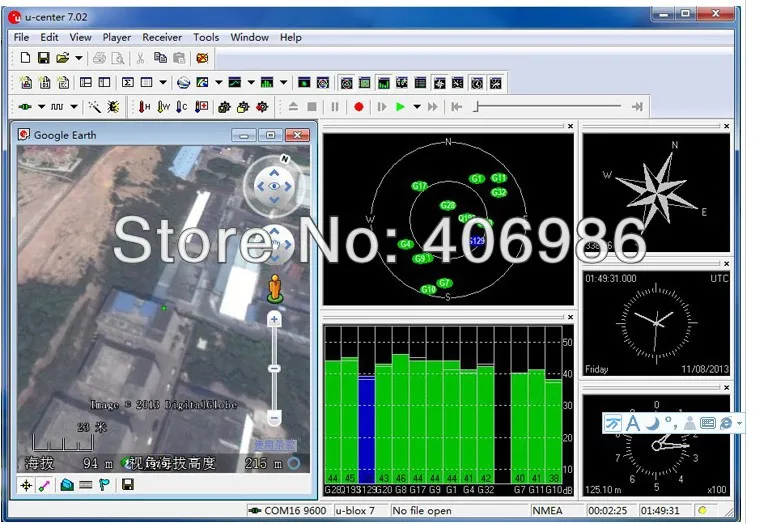Open the Help menu
Image resolution: width=760 pixels, height=524 pixels.
point(291,37)
